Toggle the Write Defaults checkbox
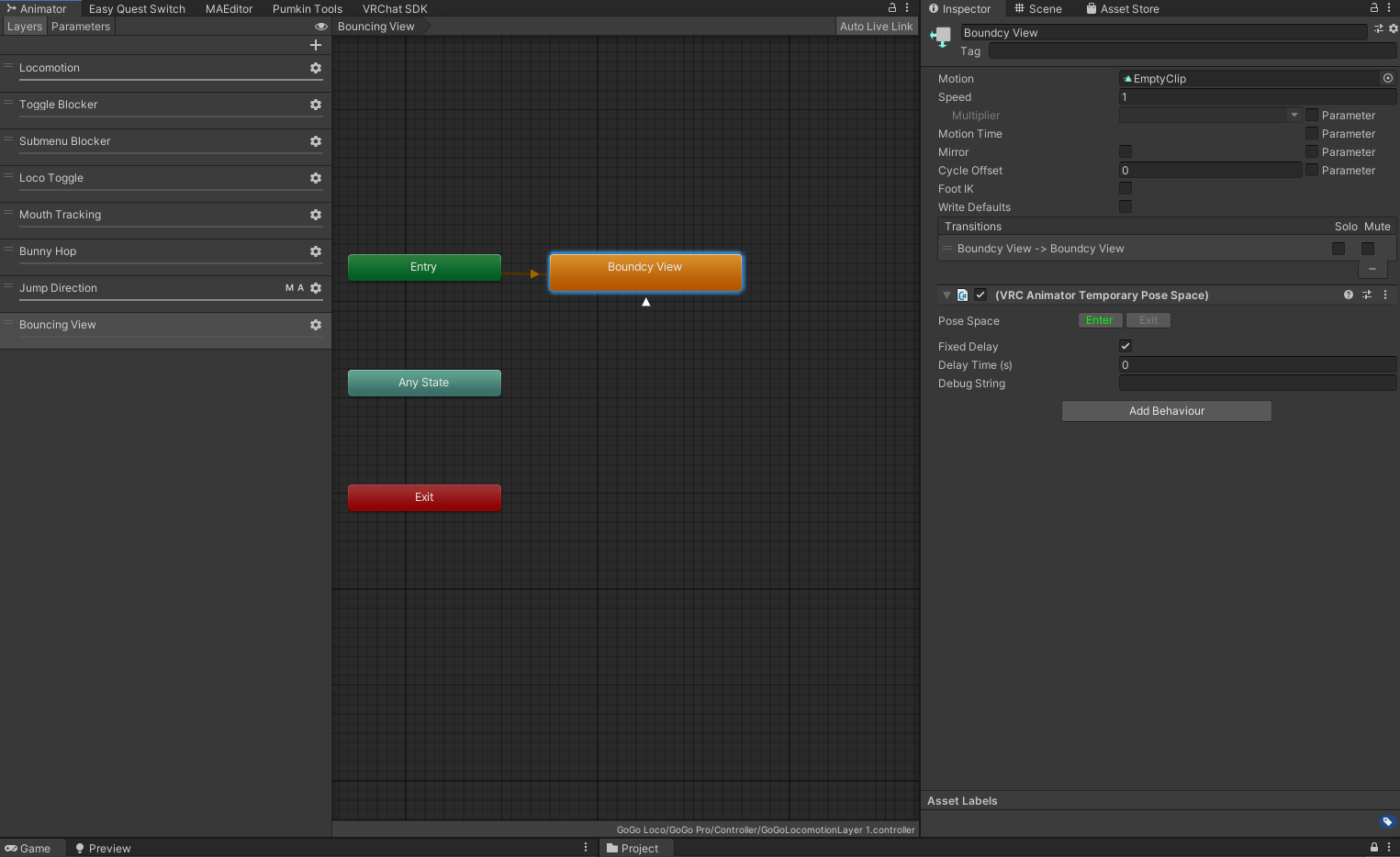This screenshot has width=1400, height=857. pos(1126,206)
